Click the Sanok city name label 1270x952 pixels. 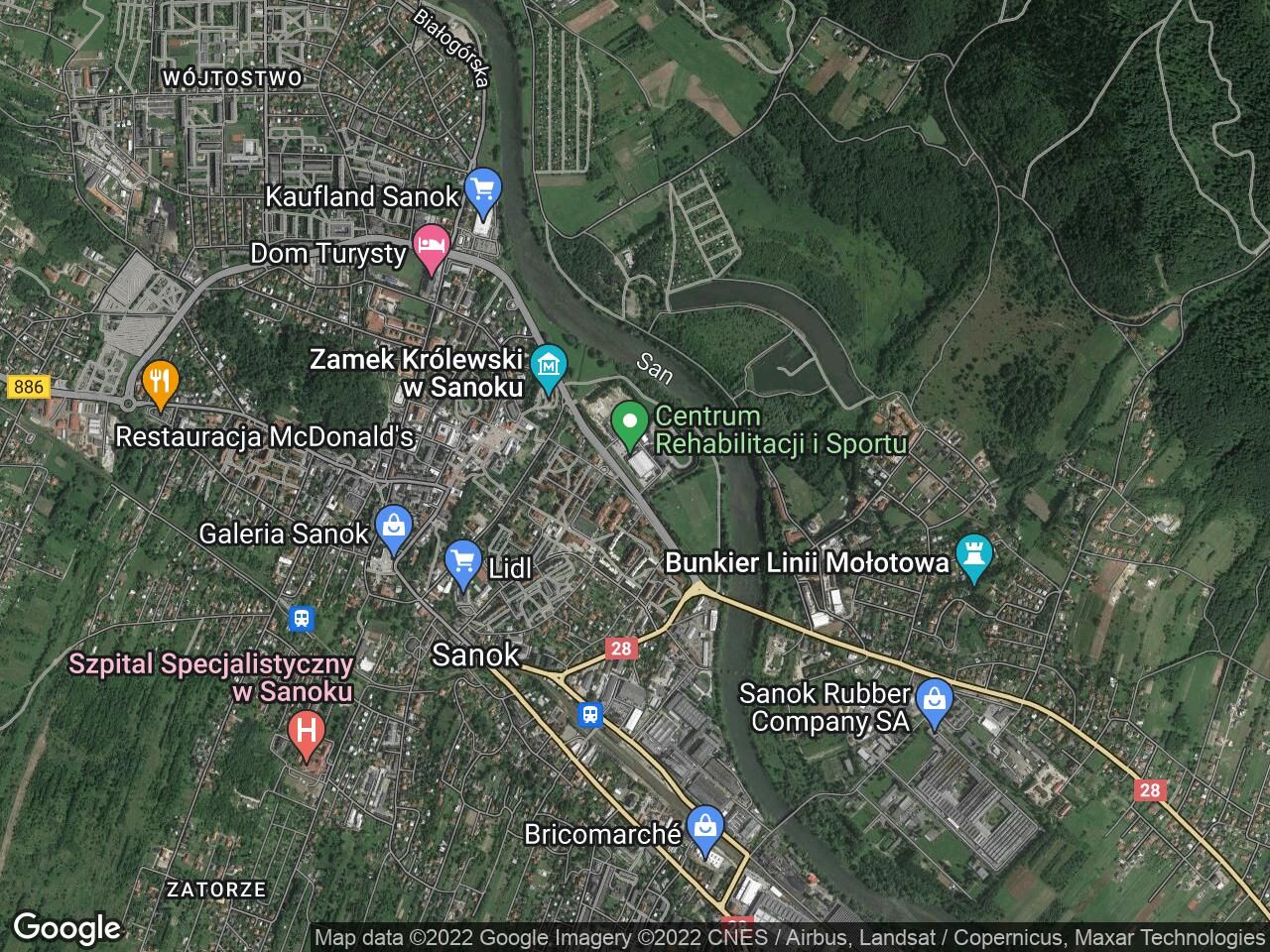pos(476,654)
